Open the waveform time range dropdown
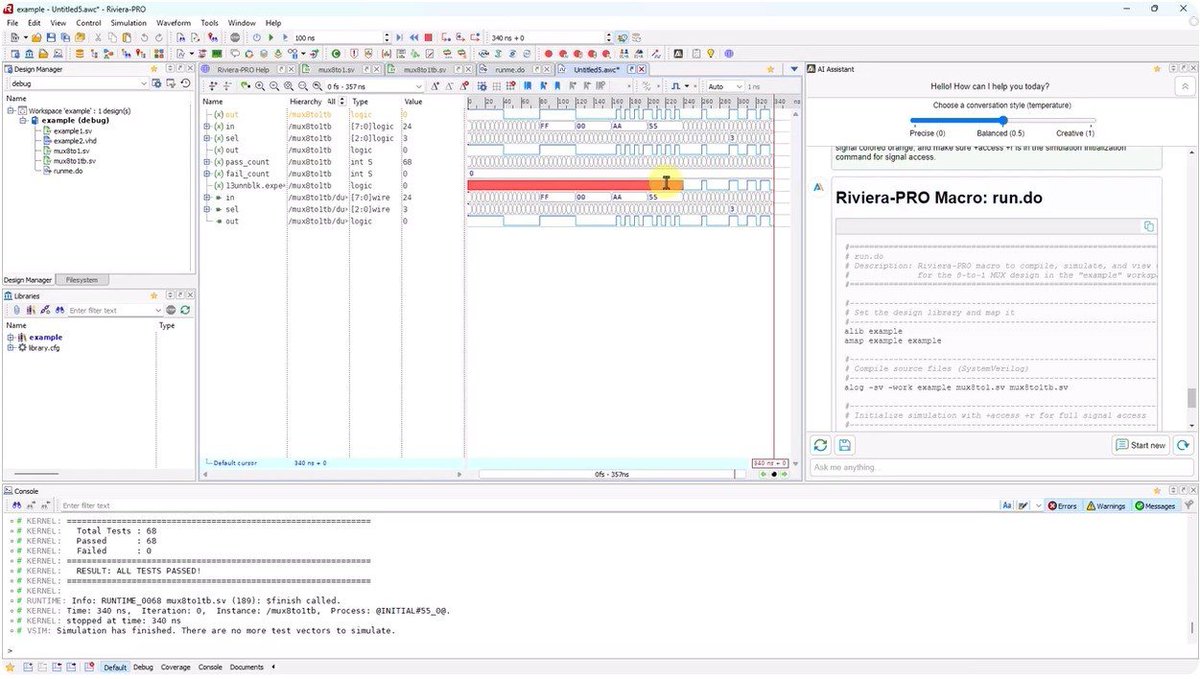This screenshot has height=679, width=1200. pyautogui.click(x=419, y=86)
